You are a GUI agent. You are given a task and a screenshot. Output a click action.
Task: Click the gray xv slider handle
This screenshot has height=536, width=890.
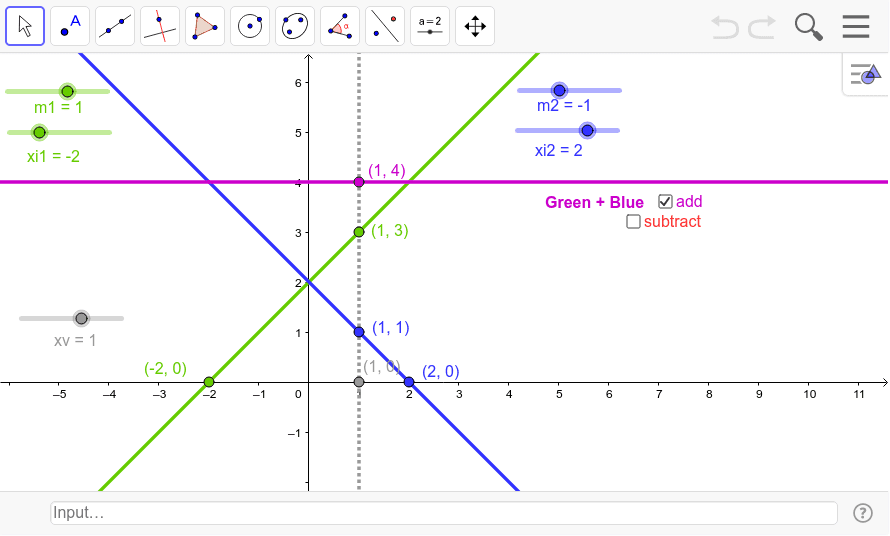(x=81, y=319)
